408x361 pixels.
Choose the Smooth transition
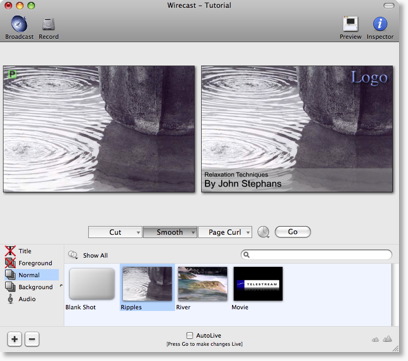coord(170,232)
